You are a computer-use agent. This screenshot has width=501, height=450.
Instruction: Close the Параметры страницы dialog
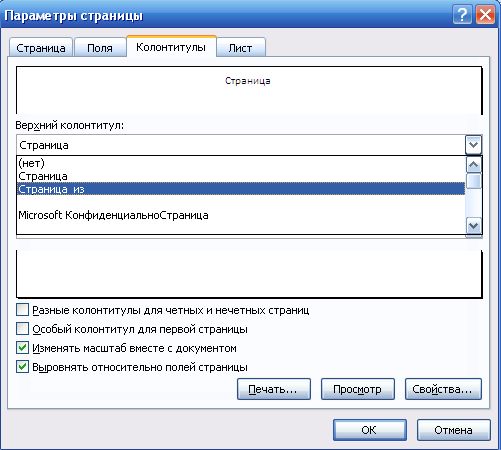click(485, 15)
